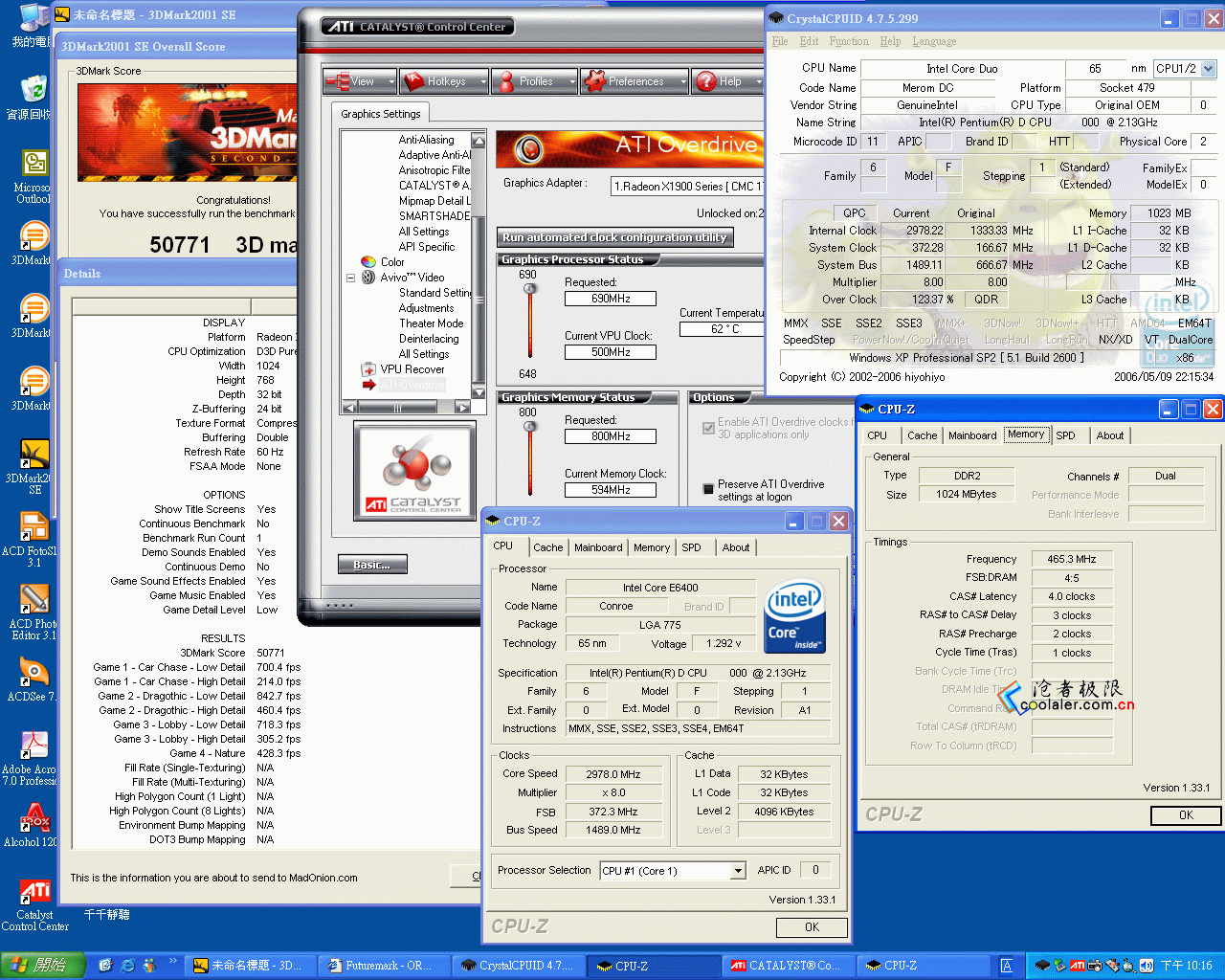Screen dimensions: 1225x980
Task: Open the ACD FotoSlate 3.1 desktop icon
Action: coord(34,525)
